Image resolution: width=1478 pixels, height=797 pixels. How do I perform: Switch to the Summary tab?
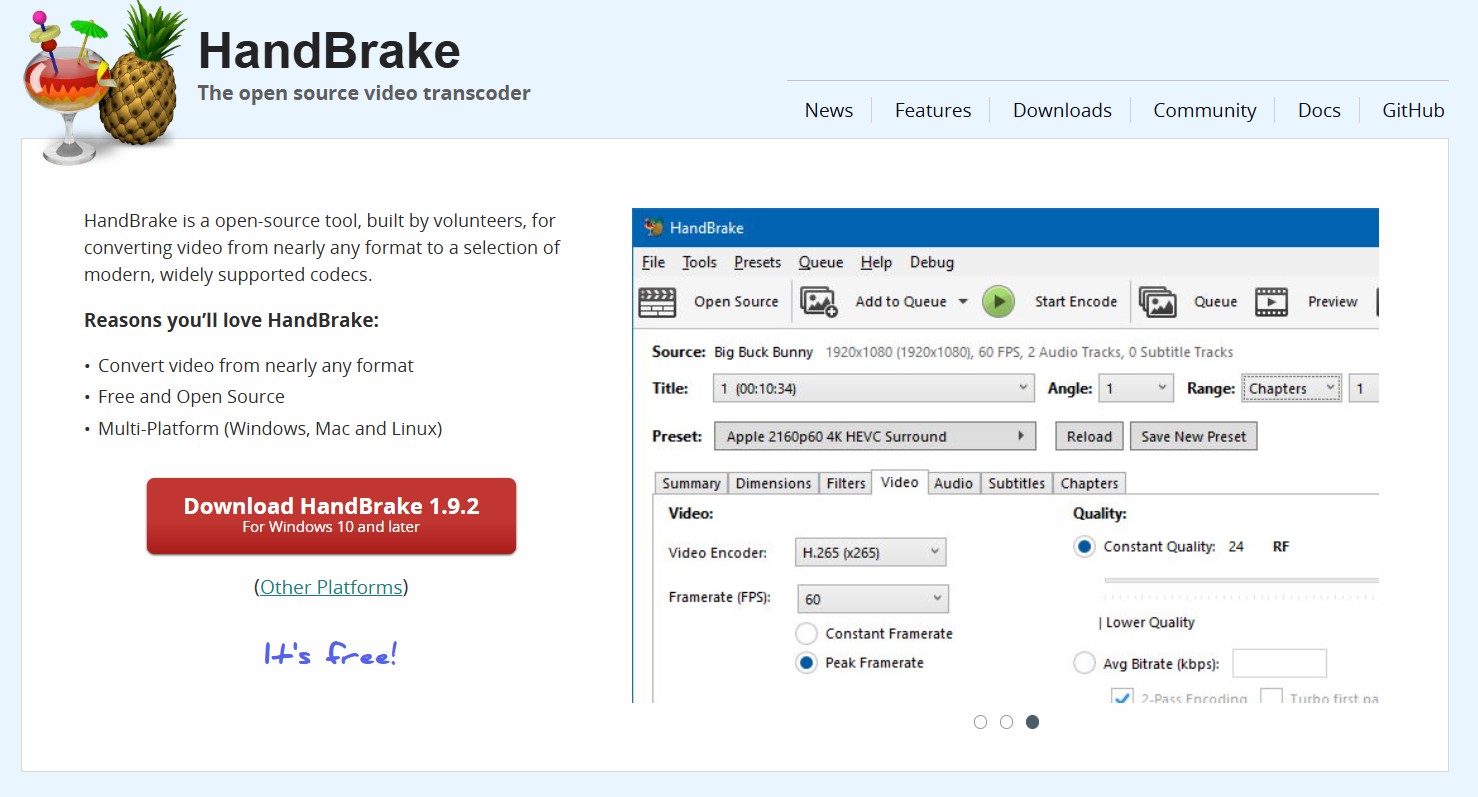(x=691, y=484)
